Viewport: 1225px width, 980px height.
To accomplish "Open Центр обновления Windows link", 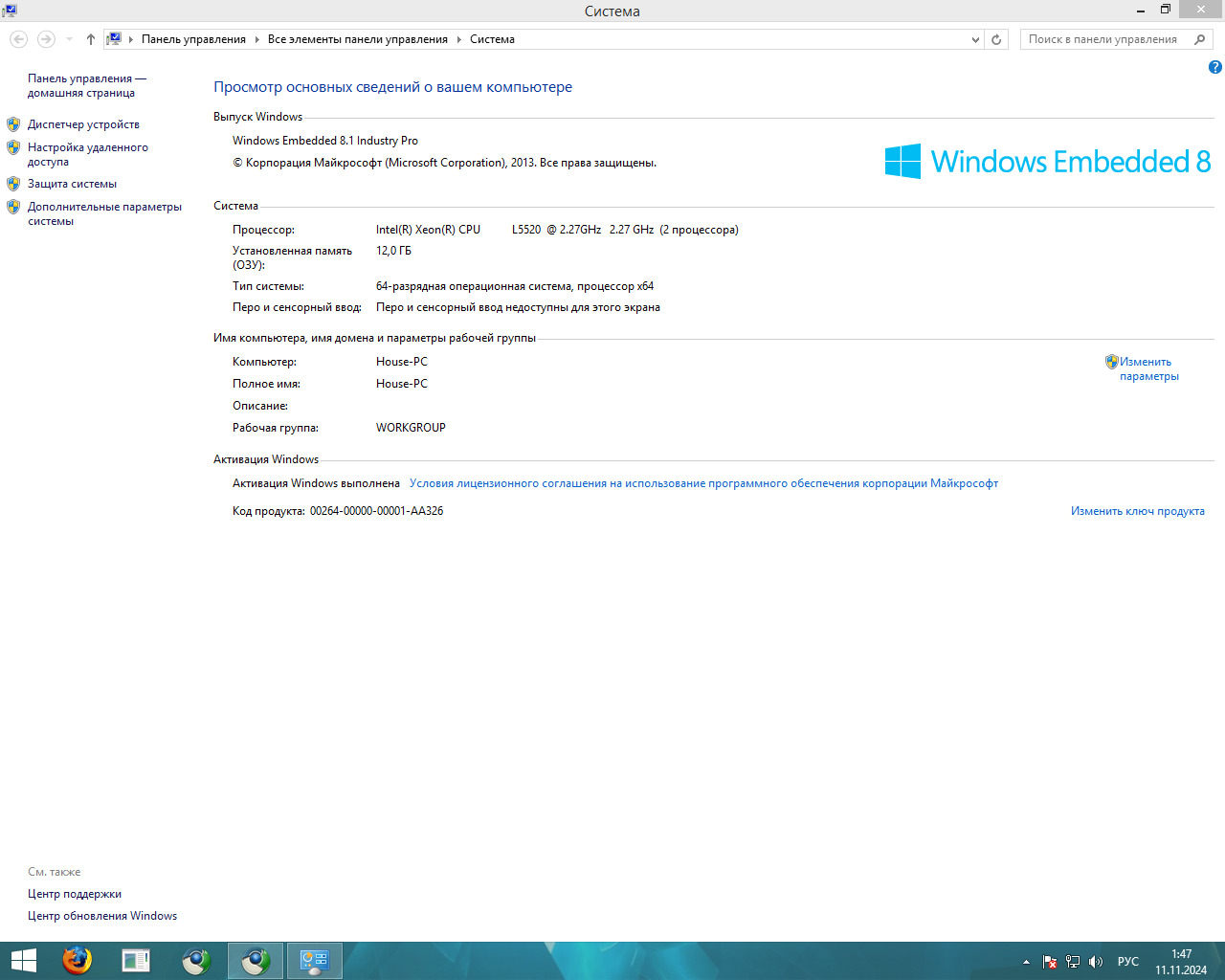I will [x=102, y=916].
